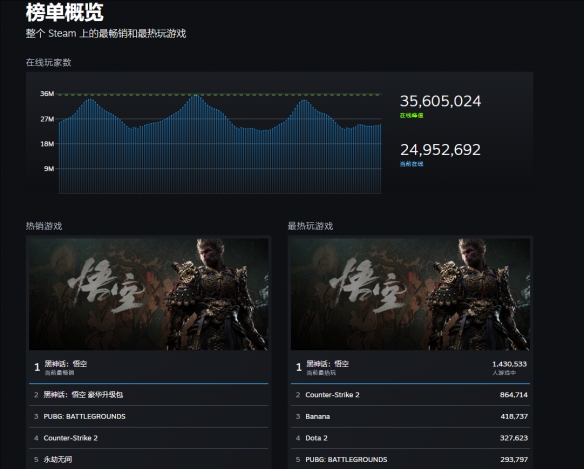Open PUBG: BATTLEGROUNDS in top sellers list
The width and height of the screenshot is (584, 469).
click(149, 416)
